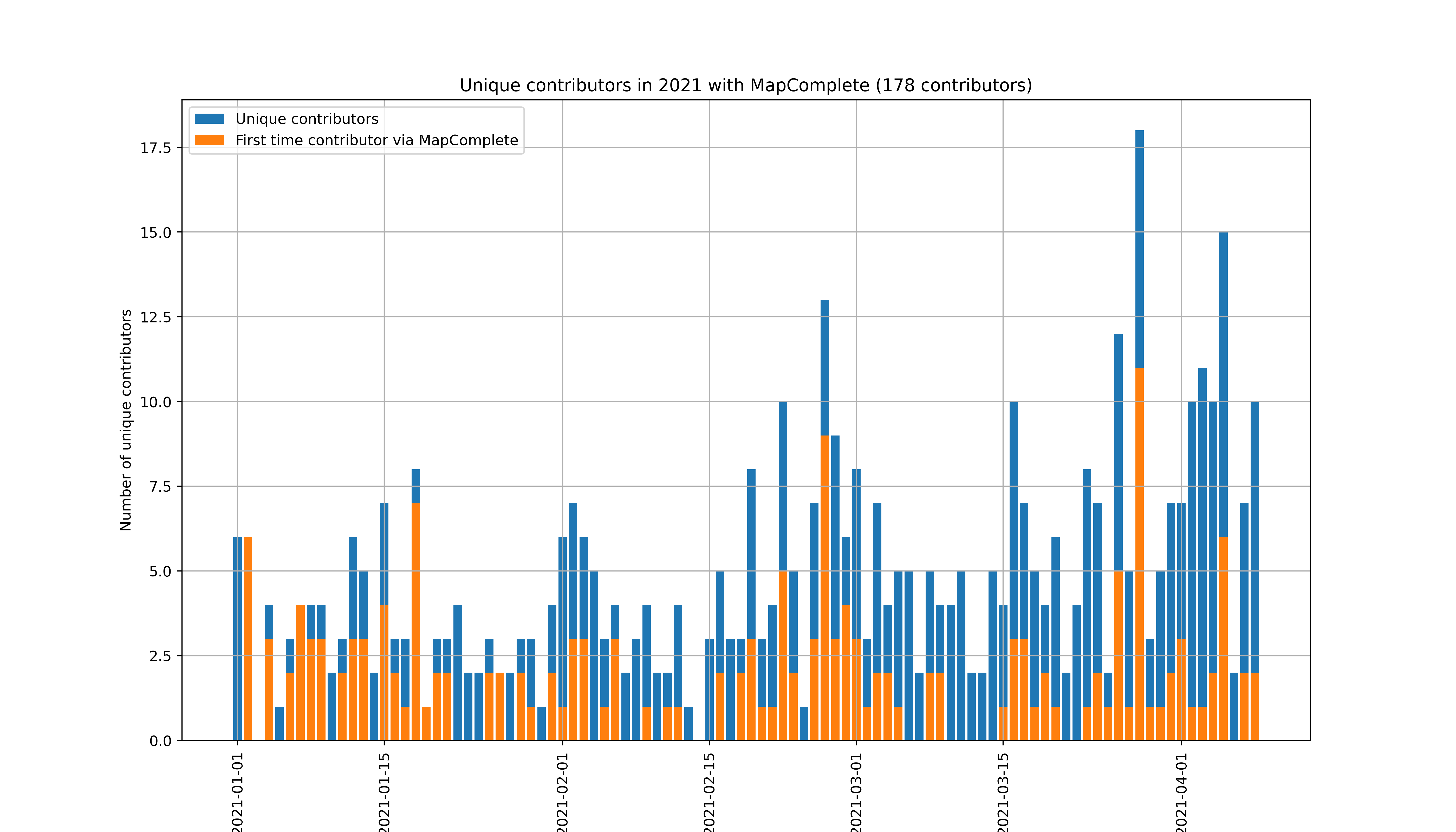Click the 17.5 y-axis tick label
Viewport: 1456px width, 832px height.
(x=155, y=148)
